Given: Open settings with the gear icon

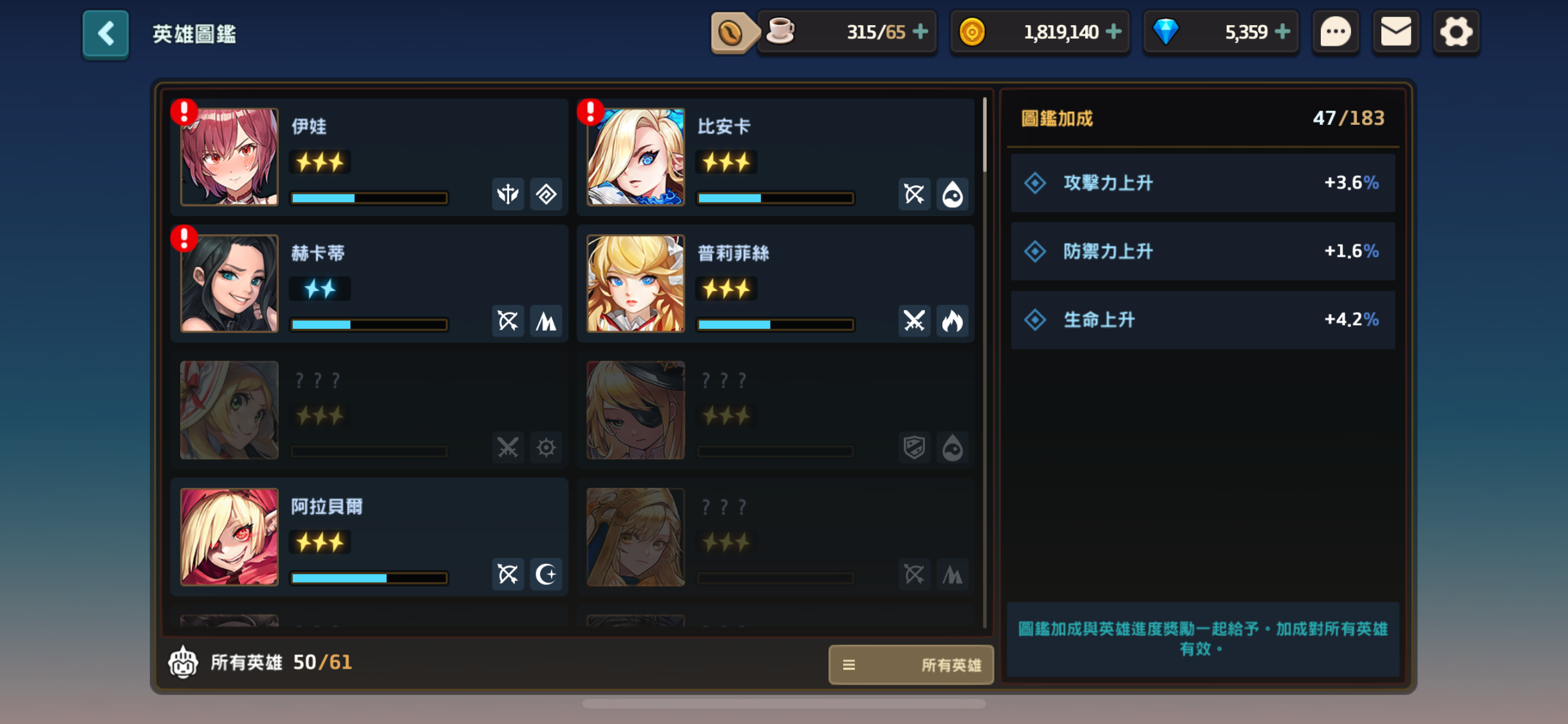Looking at the screenshot, I should [x=1456, y=32].
